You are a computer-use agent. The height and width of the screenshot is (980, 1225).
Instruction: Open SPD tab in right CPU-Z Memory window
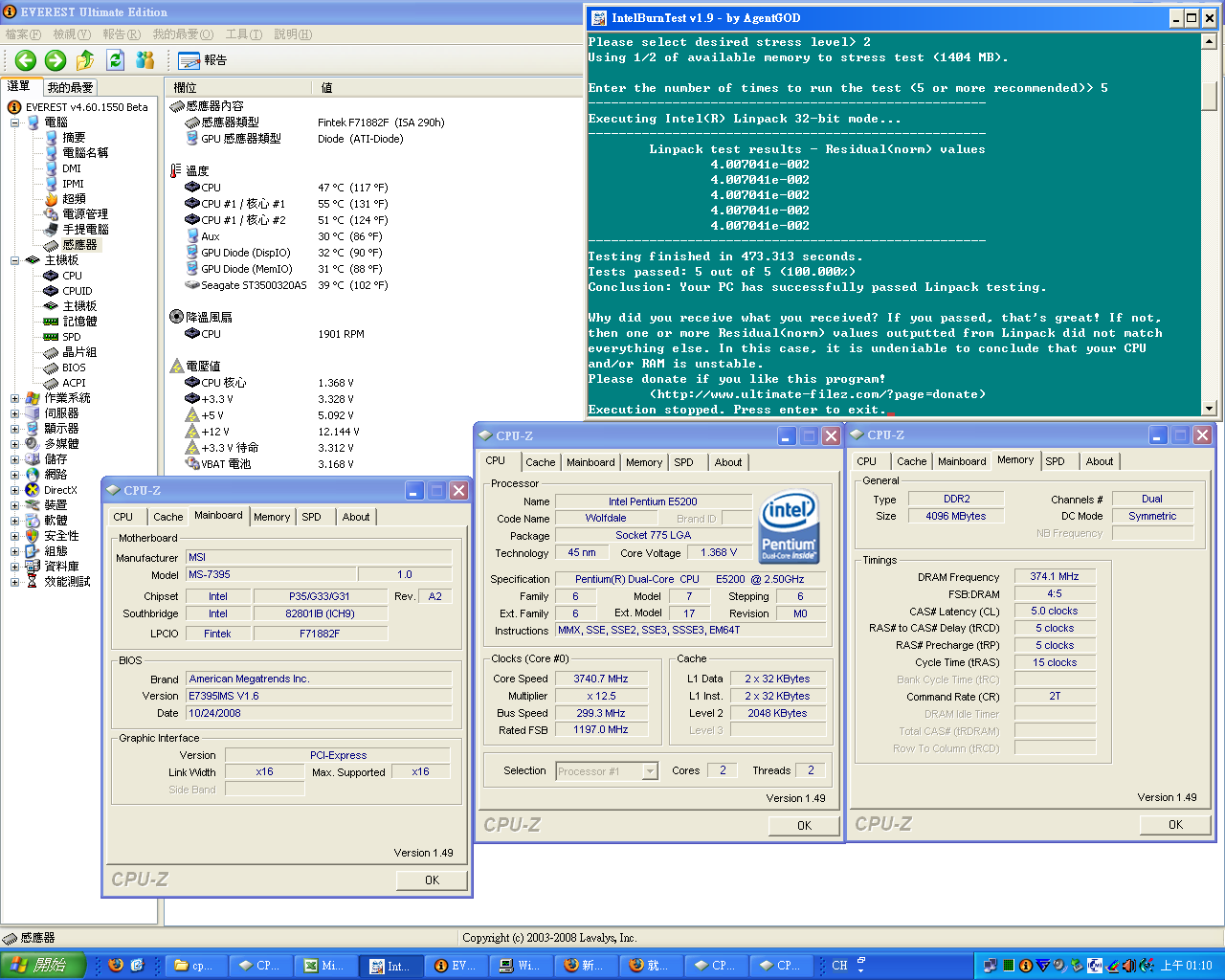[1055, 461]
